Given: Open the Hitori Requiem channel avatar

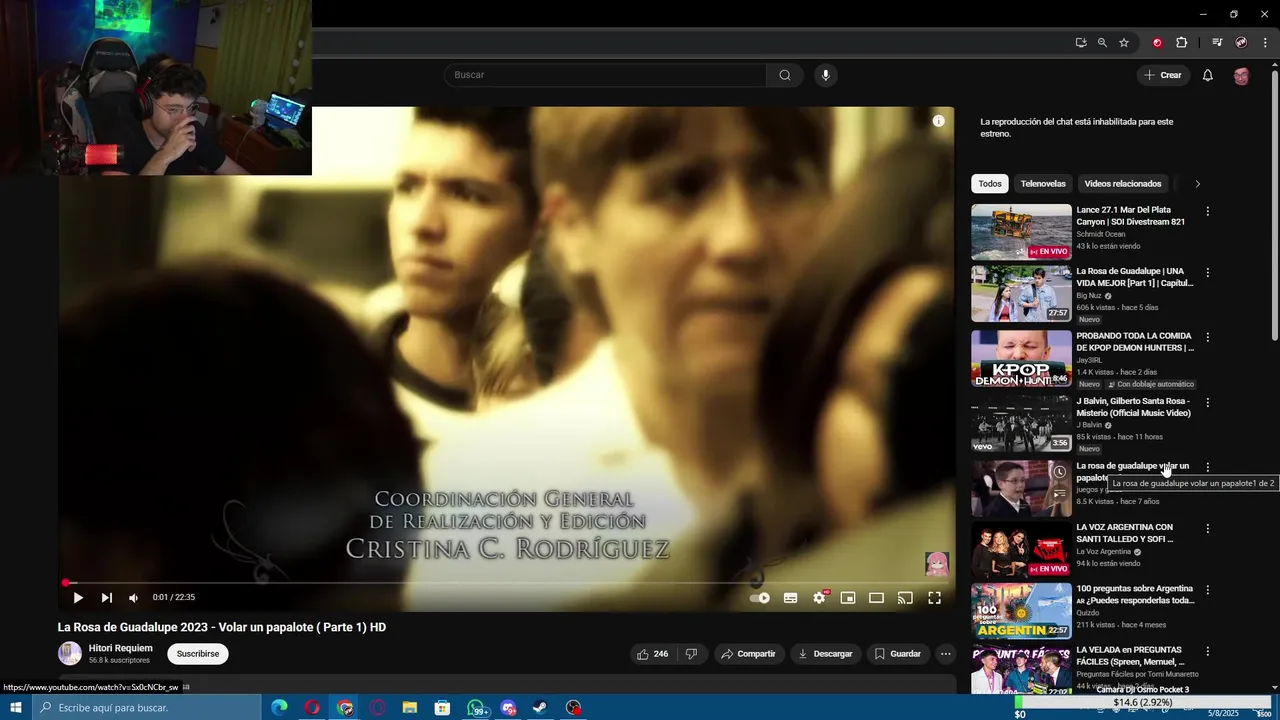Looking at the screenshot, I should pos(70,654).
